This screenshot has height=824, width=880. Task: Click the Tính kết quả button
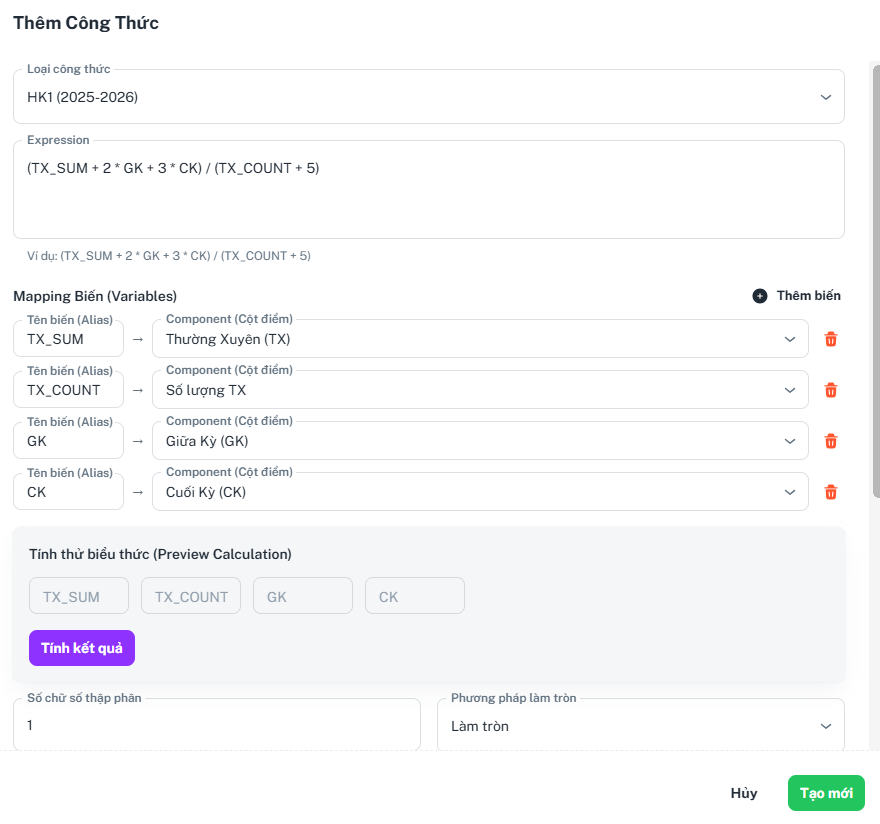[x=82, y=648]
